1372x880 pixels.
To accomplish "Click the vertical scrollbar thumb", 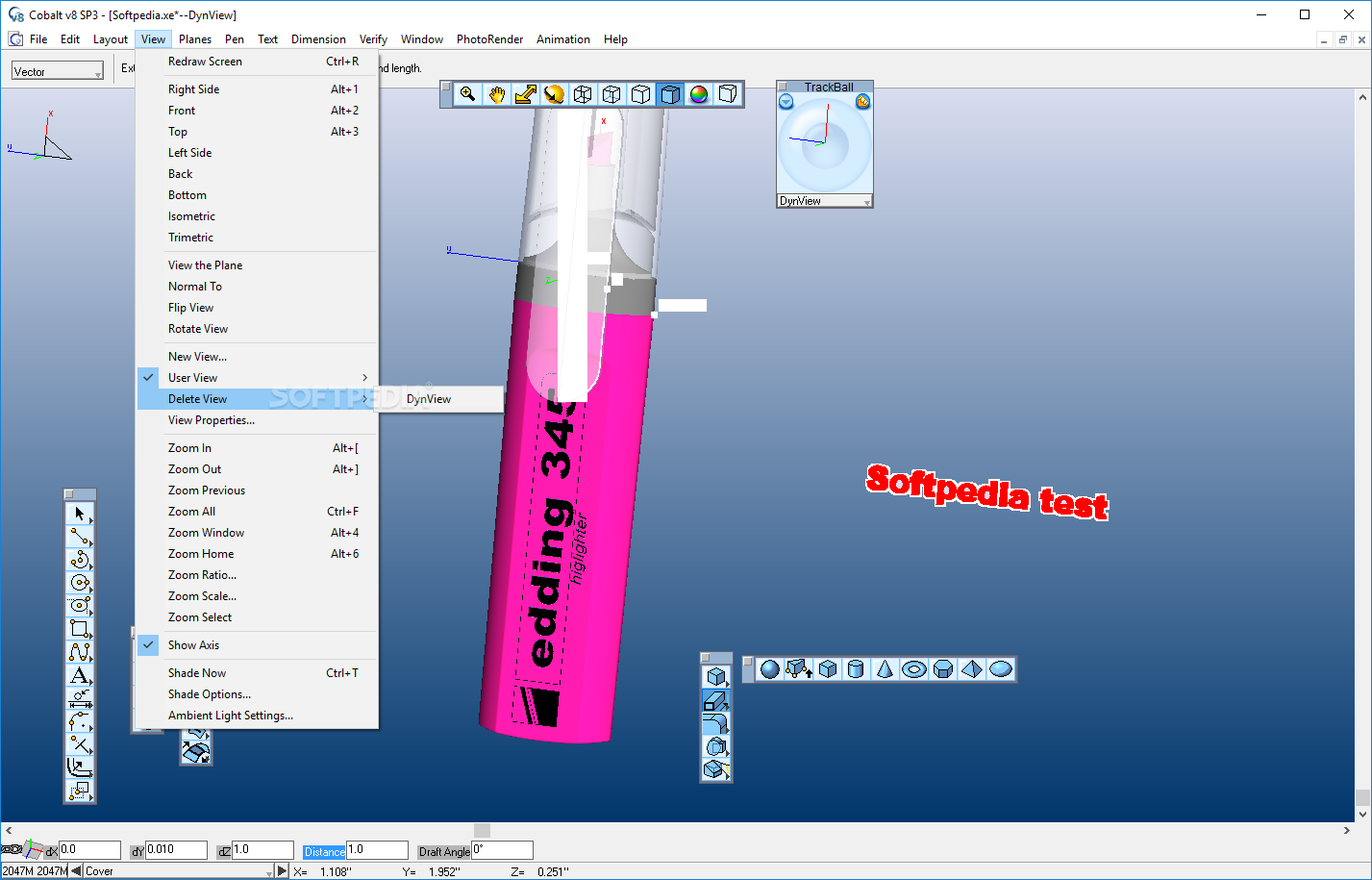I will [x=1362, y=797].
